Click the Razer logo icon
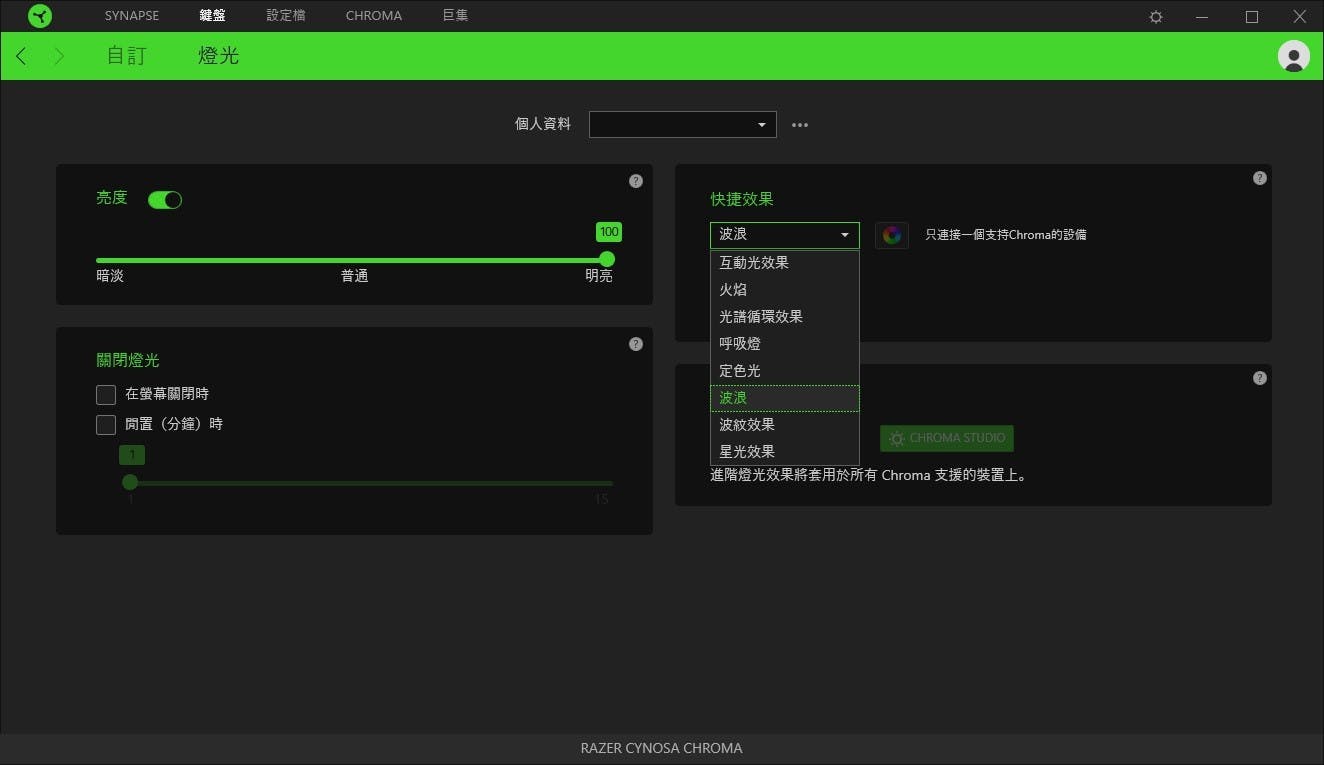 [40, 16]
